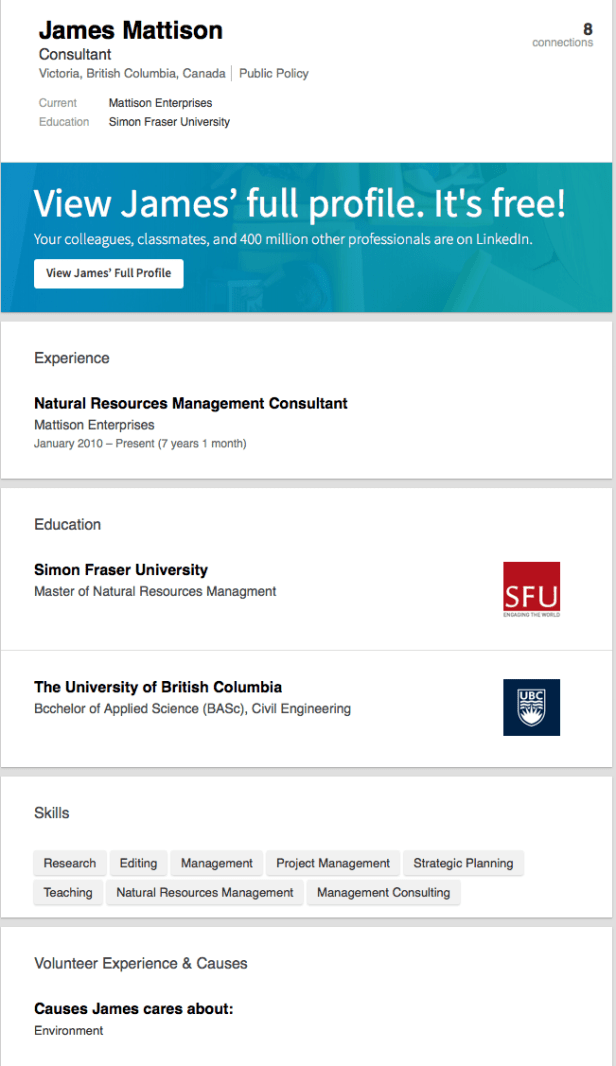Open Mattison Enterprises under Experience

coord(94,425)
